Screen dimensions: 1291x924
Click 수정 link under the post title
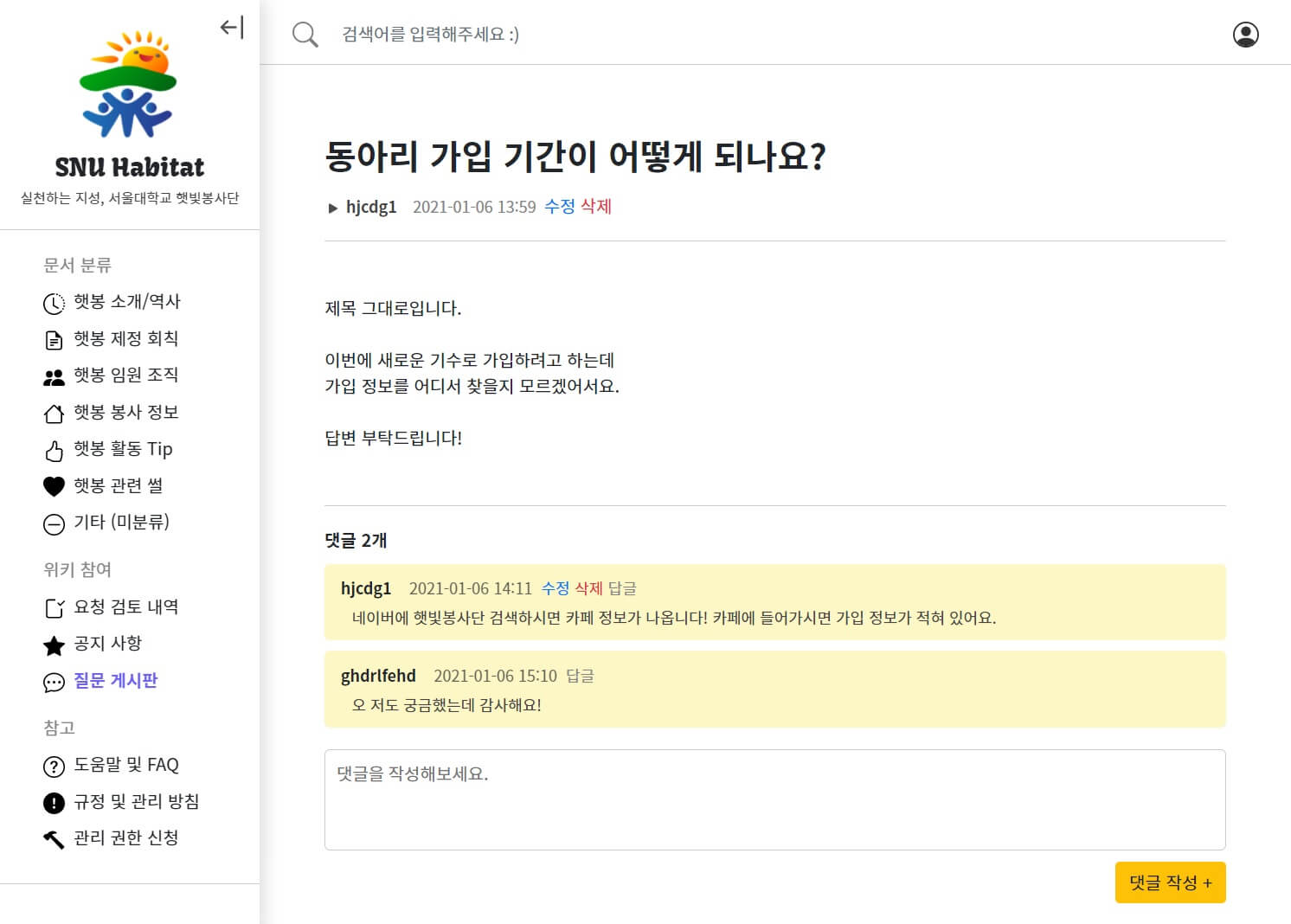tap(559, 207)
